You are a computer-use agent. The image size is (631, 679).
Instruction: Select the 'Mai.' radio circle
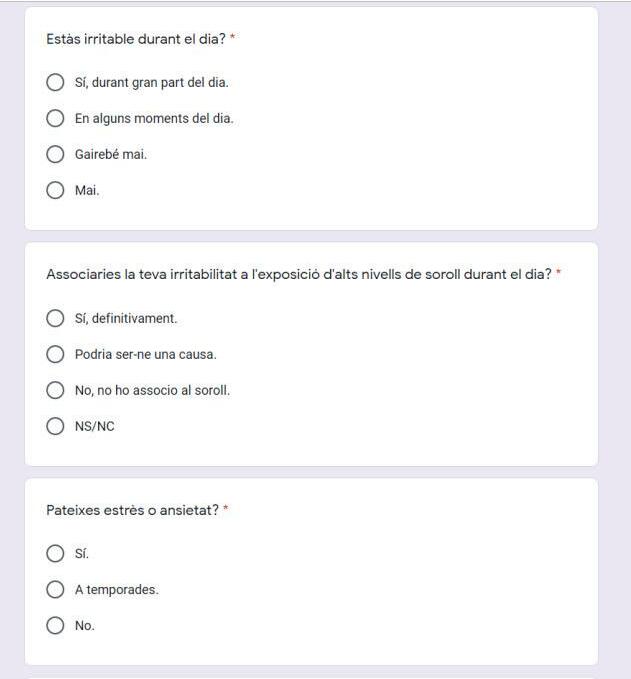pos(56,190)
